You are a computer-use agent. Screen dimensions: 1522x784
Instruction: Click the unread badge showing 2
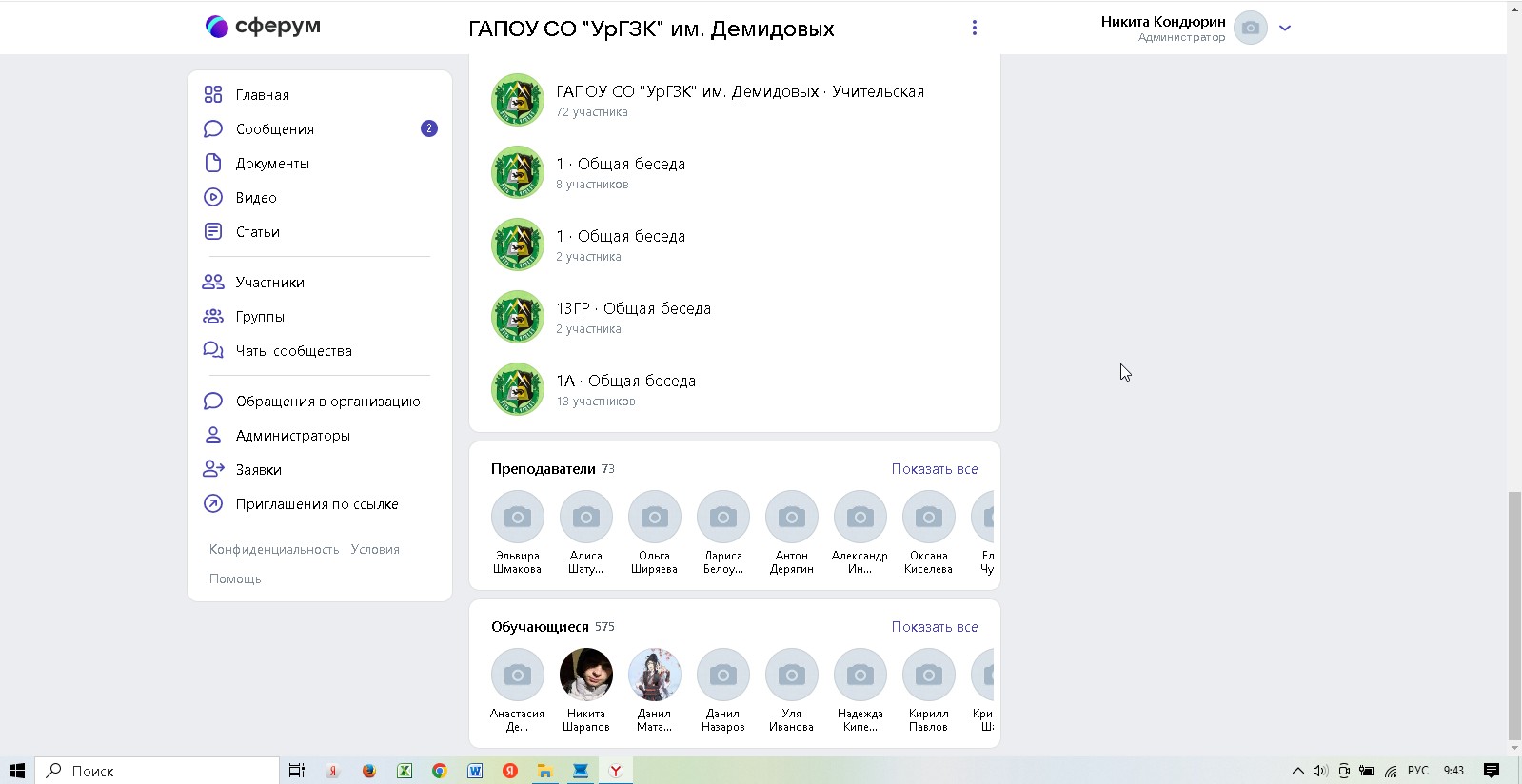click(429, 128)
